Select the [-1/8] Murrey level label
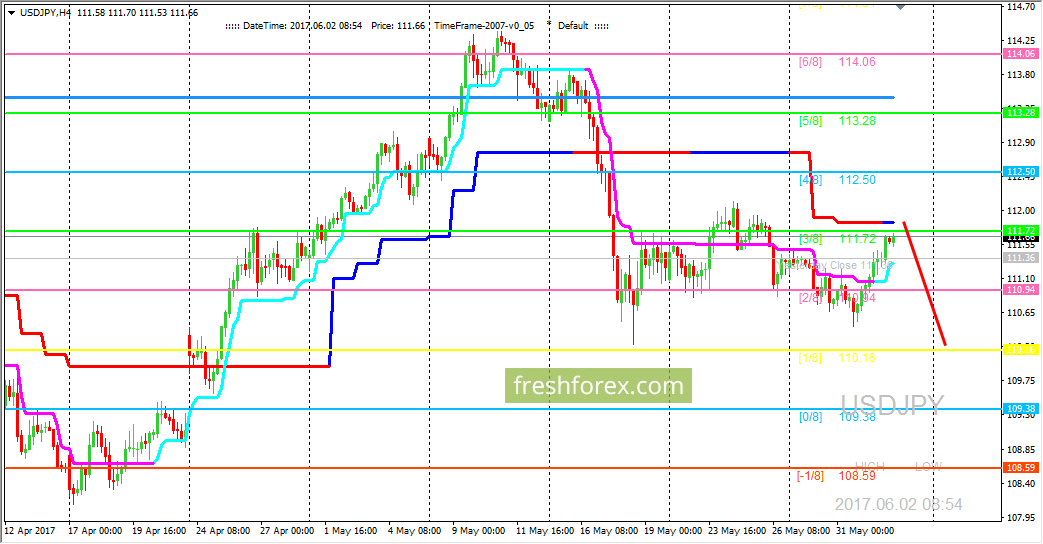The width and height of the screenshot is (1043, 544). click(810, 476)
